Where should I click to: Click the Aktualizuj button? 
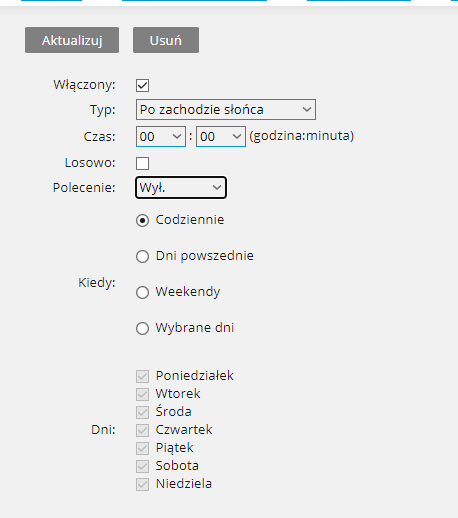[72, 40]
